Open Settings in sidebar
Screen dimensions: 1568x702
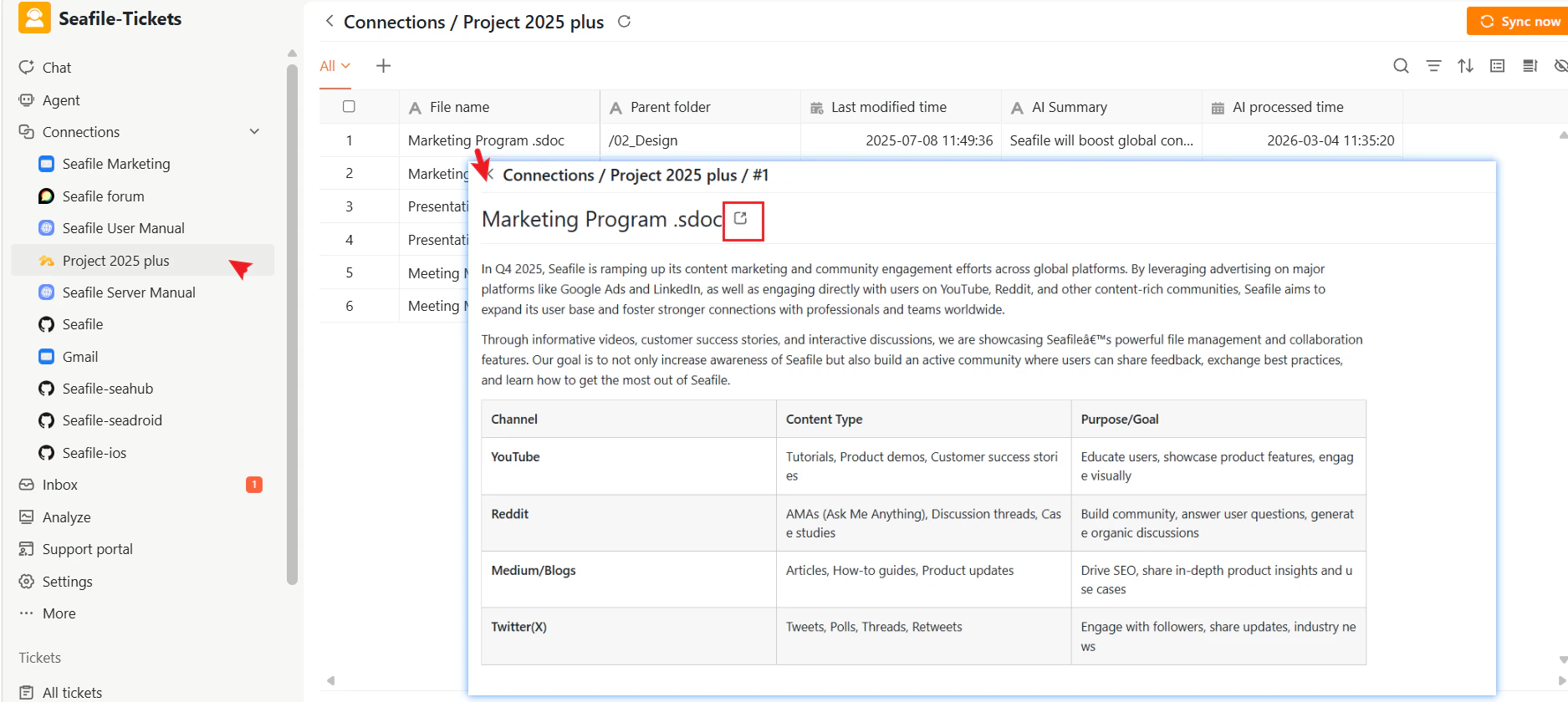tap(67, 582)
